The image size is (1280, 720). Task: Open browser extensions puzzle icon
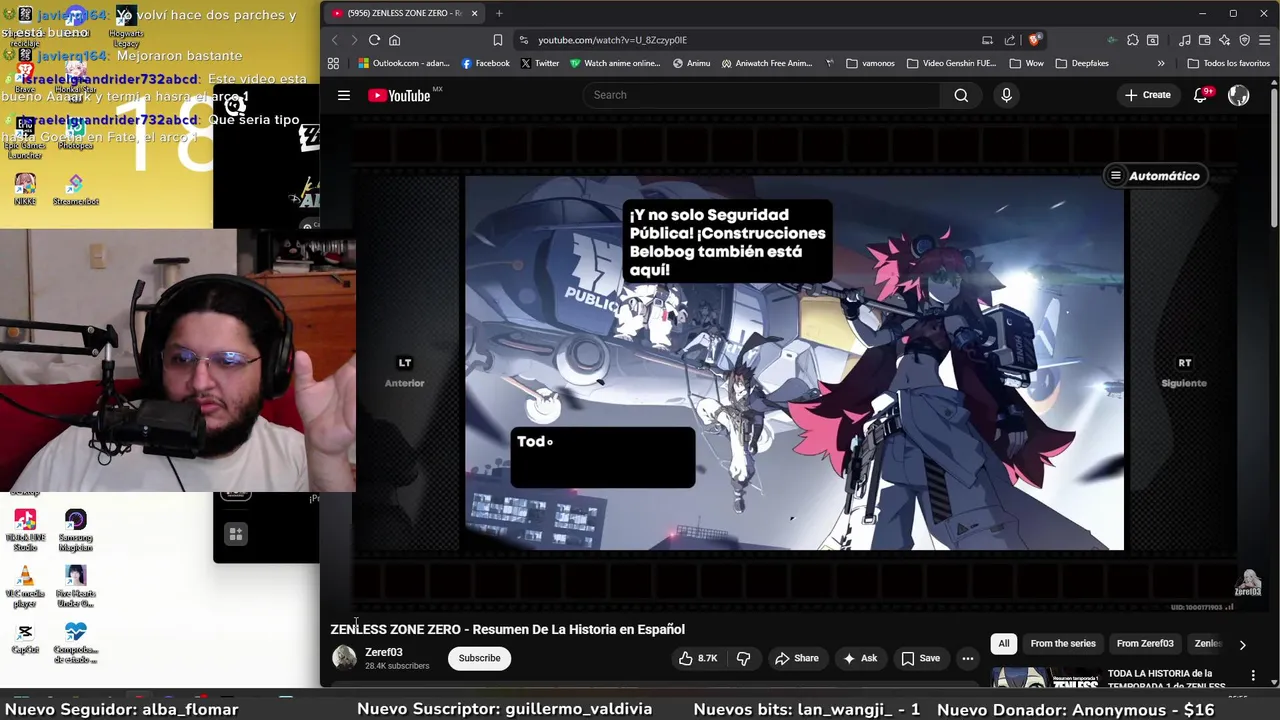pos(1132,40)
